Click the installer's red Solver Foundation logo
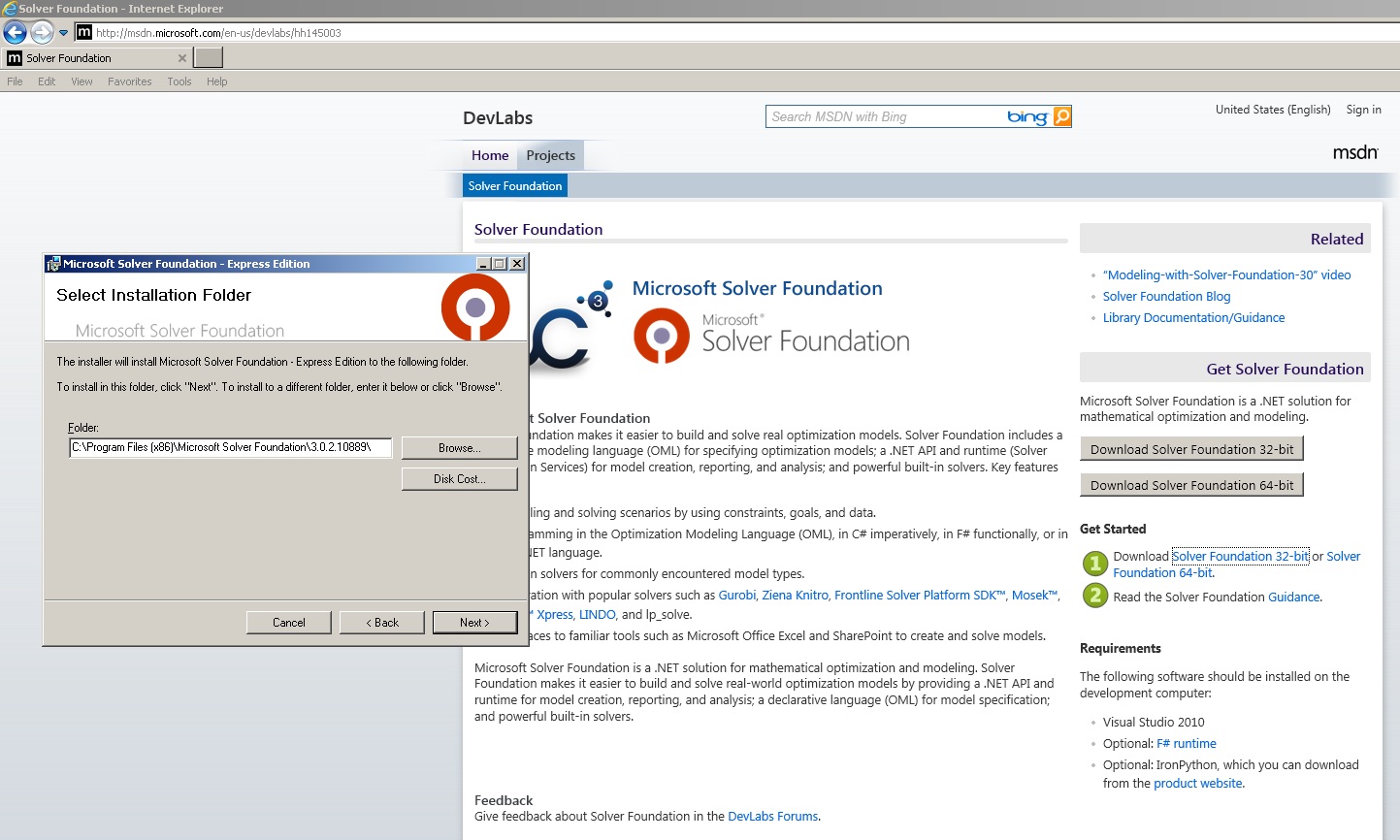 pyautogui.click(x=475, y=307)
